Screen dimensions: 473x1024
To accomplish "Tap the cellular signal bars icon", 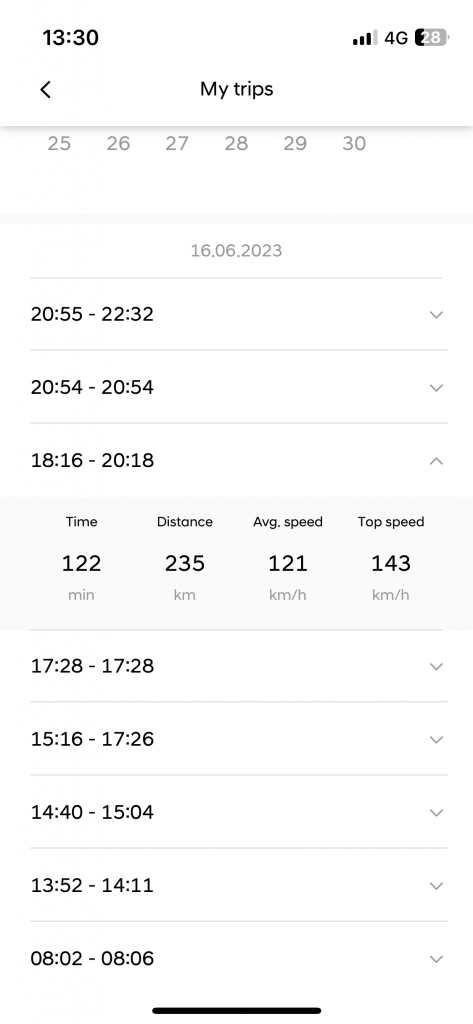I will (x=365, y=38).
